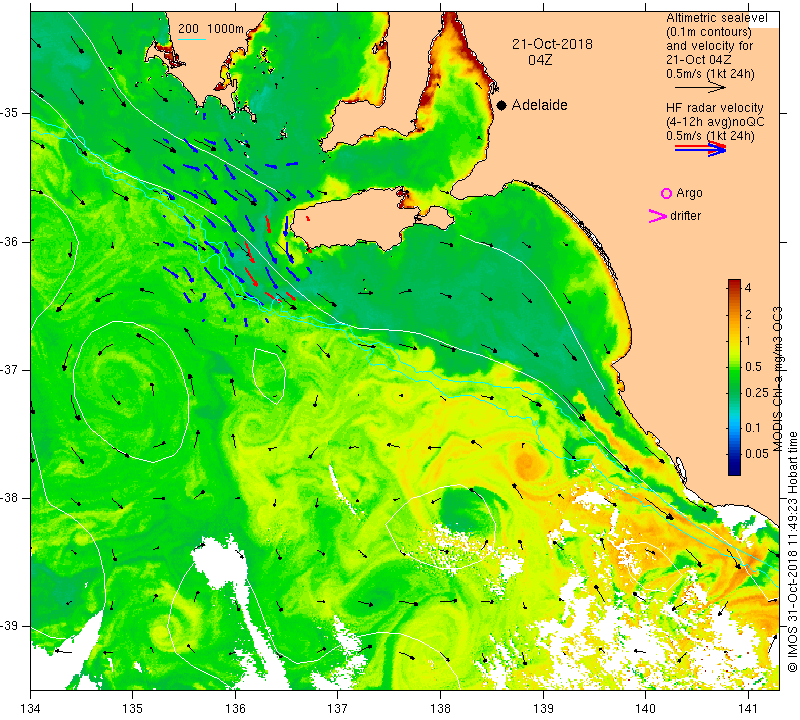This screenshot has width=800, height=720.
Task: Click the latitude -37 axis label
Action: (x=9, y=369)
